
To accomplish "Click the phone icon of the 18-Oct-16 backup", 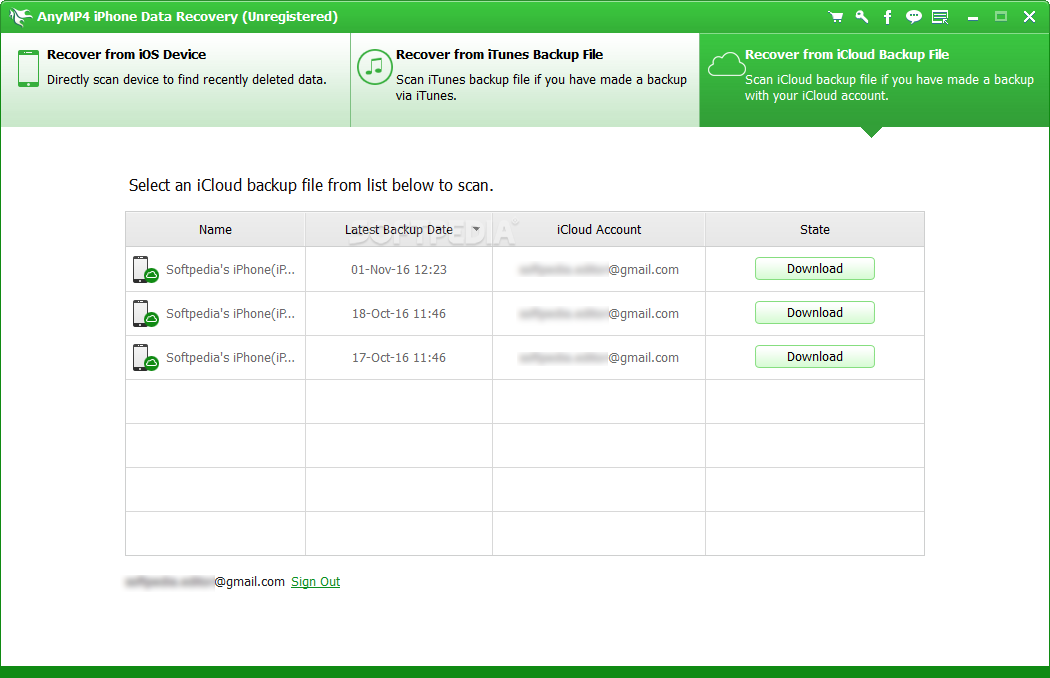I will coord(145,314).
